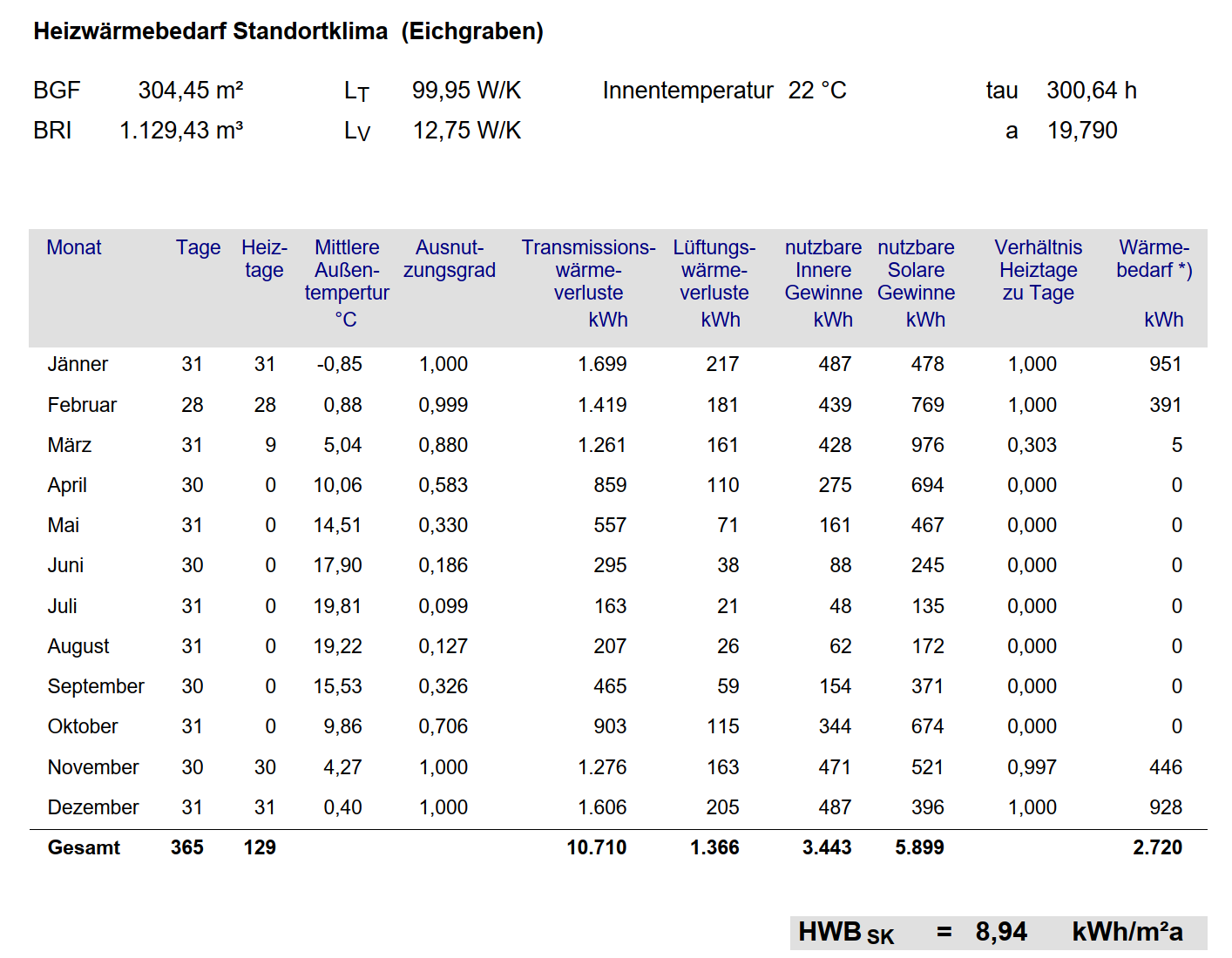Click Dezember transmission loss 1.606
The height and width of the screenshot is (958, 1232).
[602, 807]
